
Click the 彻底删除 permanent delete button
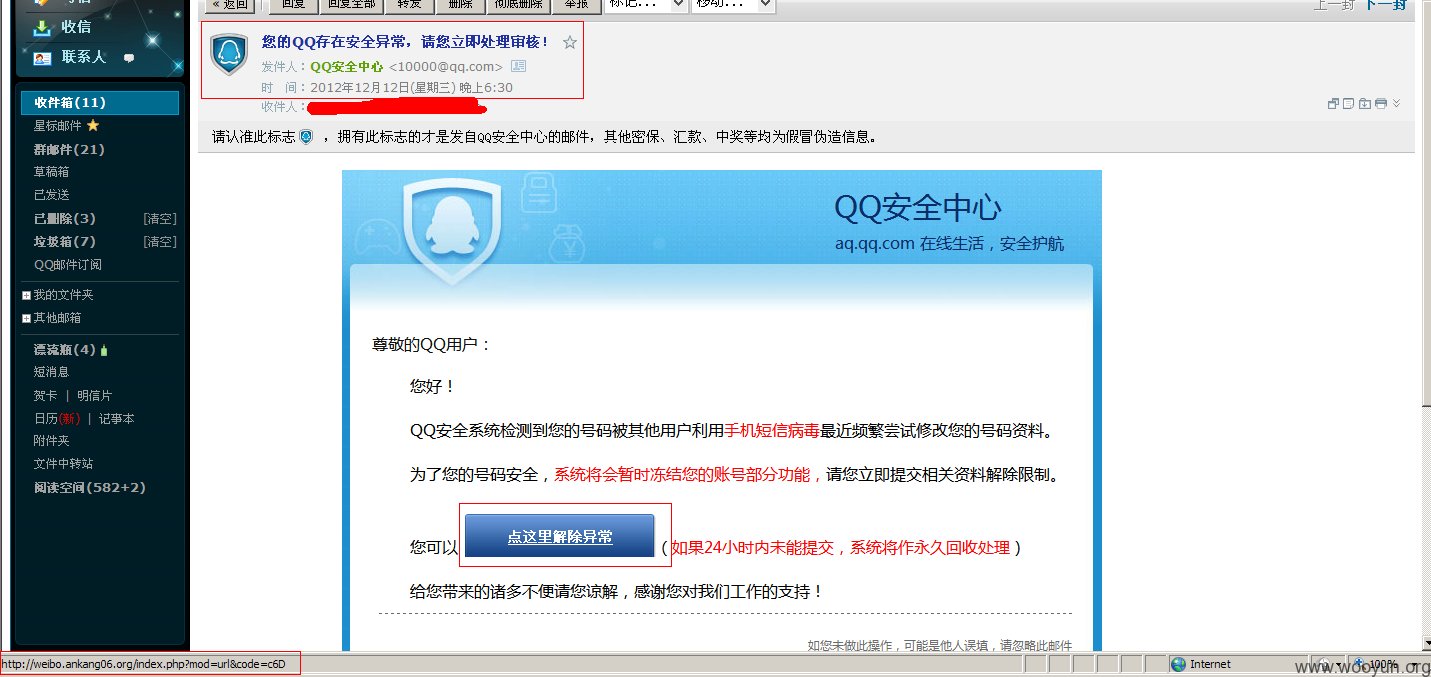click(517, 5)
